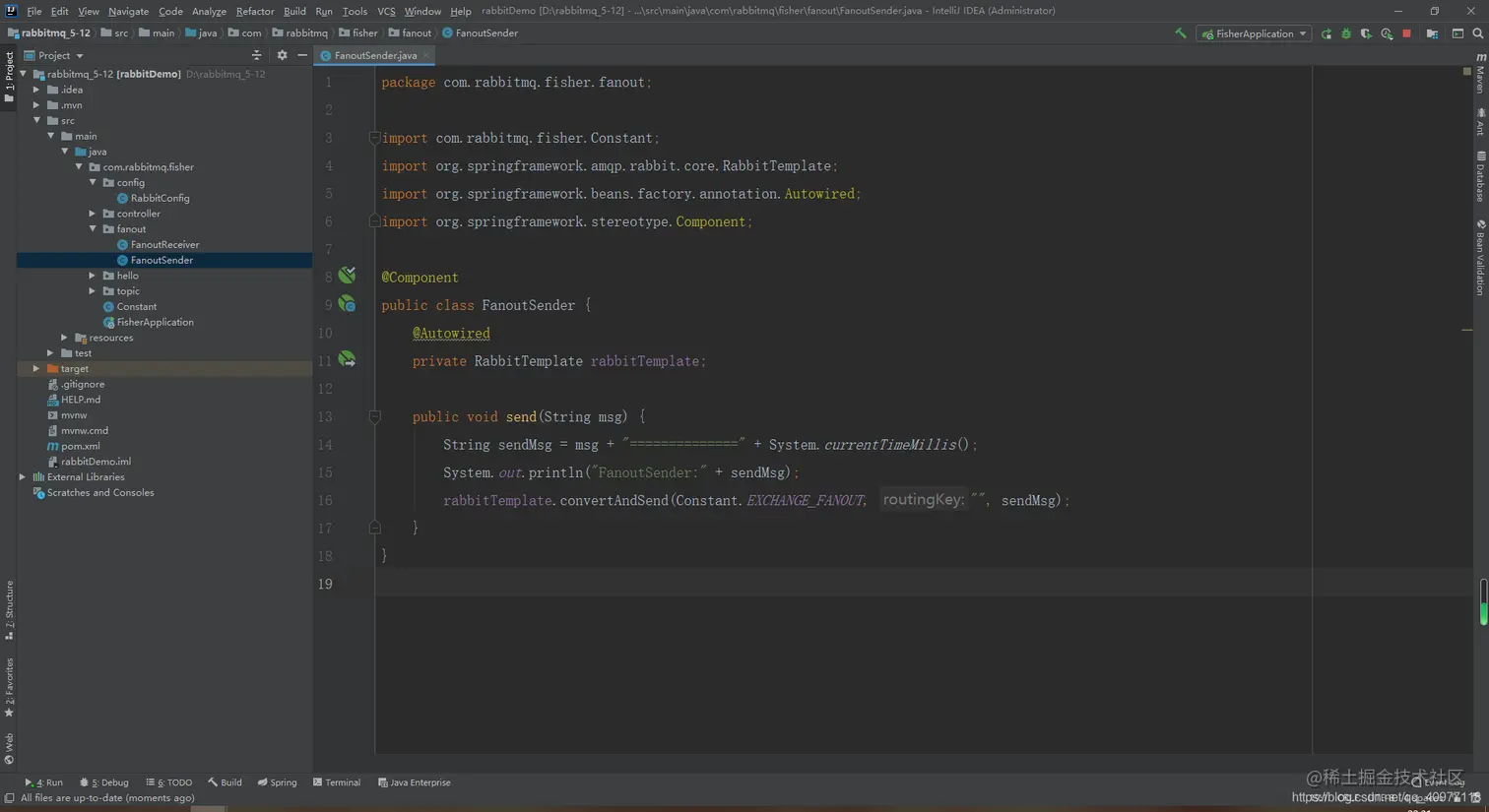
Task: Open the FisherApplication run configuration dropdown
Action: click(1254, 33)
